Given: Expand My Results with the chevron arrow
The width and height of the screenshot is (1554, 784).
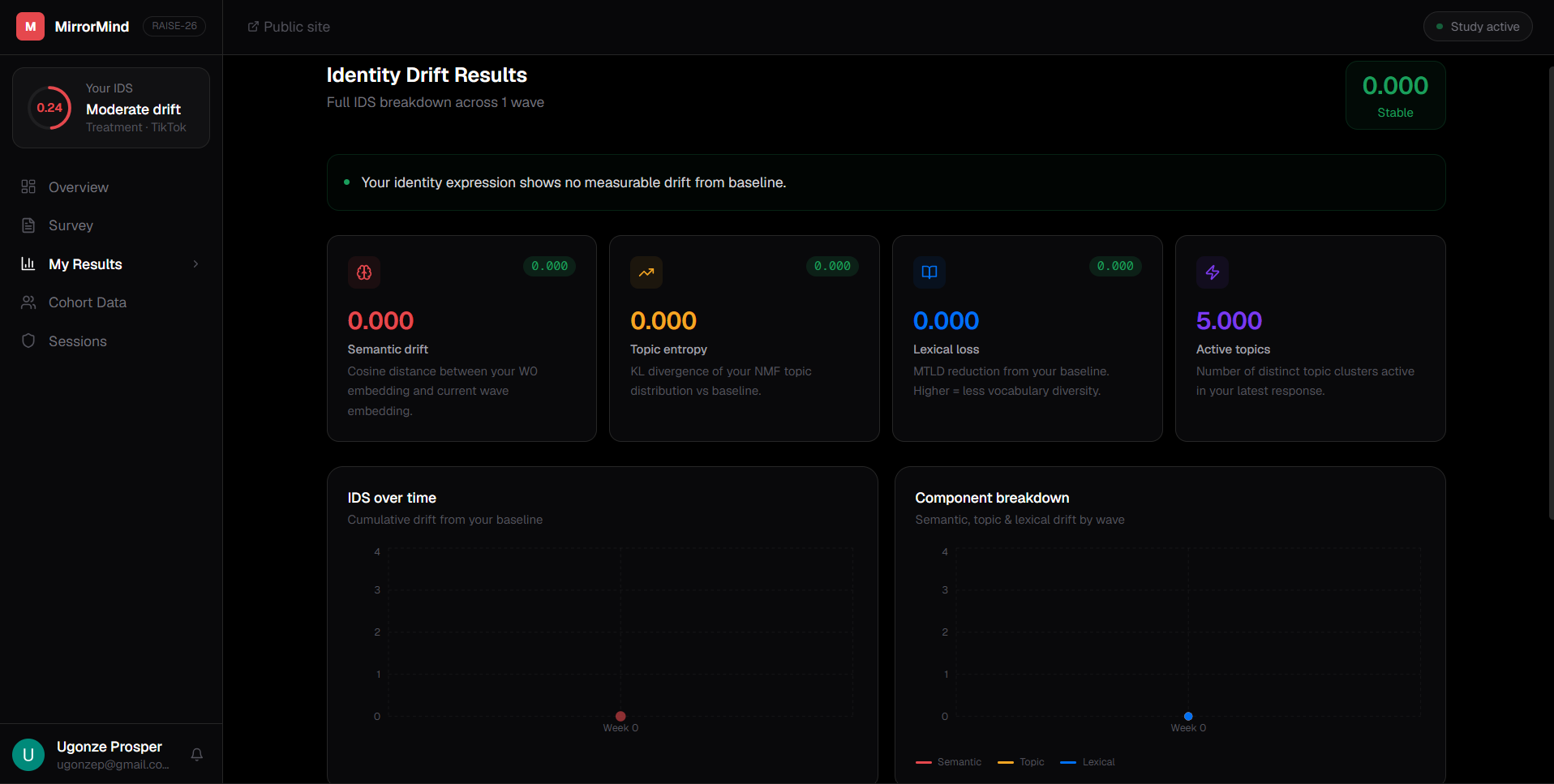Looking at the screenshot, I should point(195,264).
